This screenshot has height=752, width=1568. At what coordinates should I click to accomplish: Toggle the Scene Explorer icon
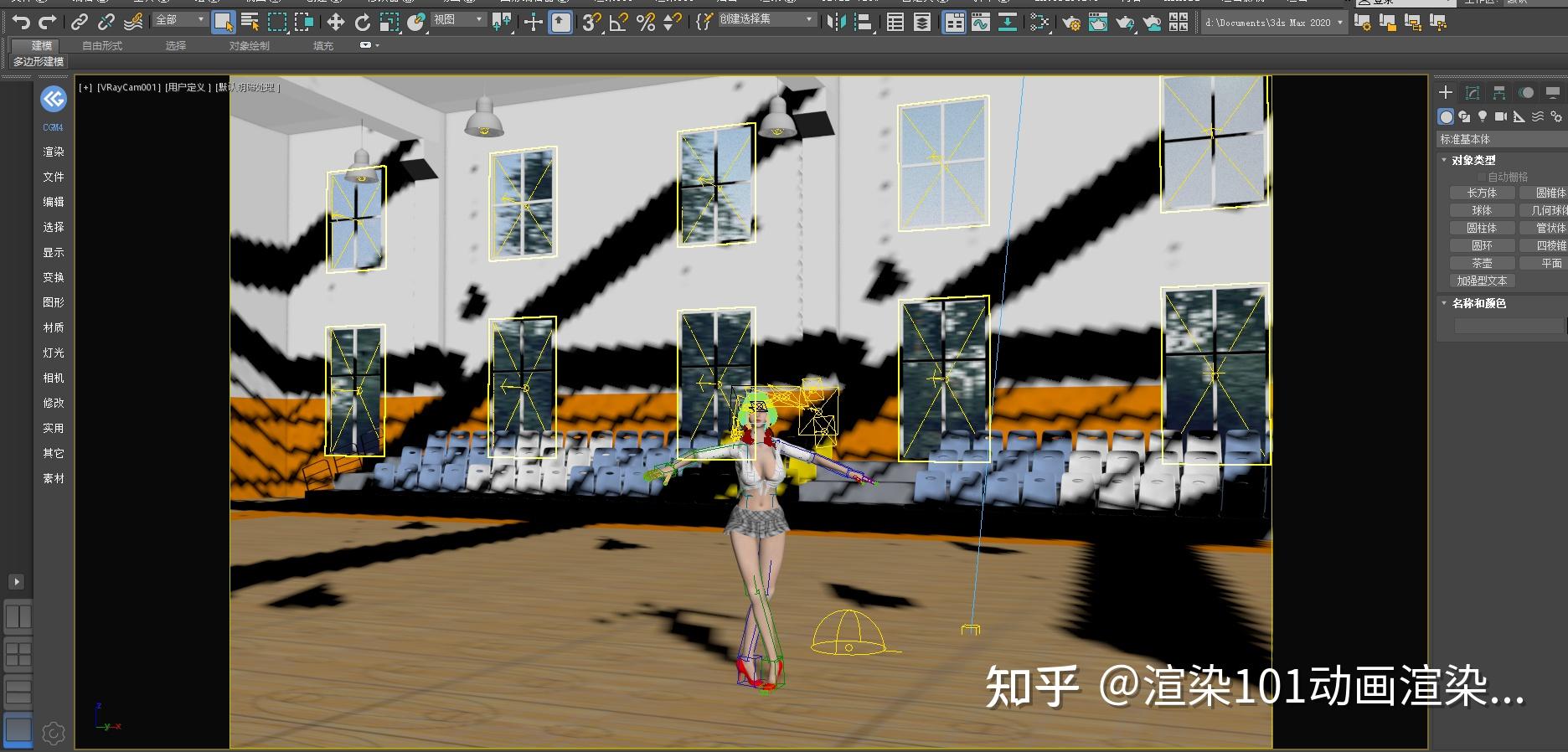895,22
